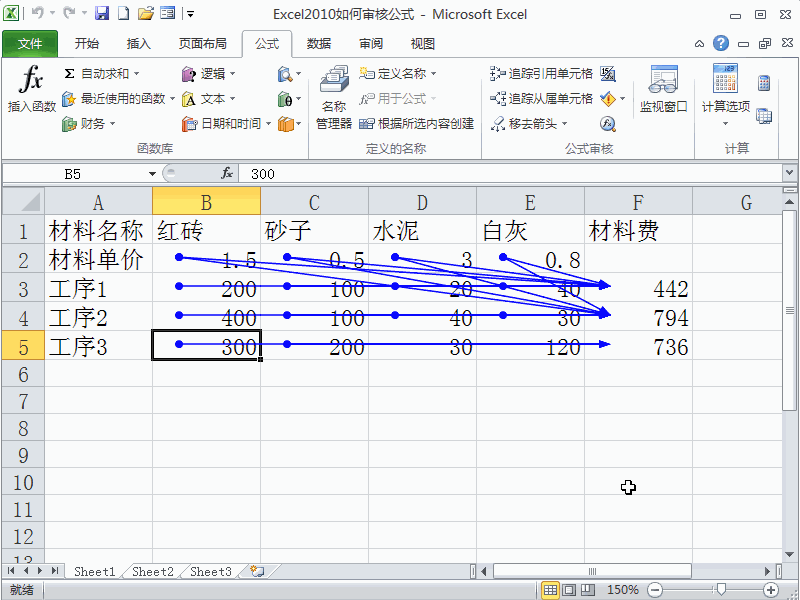Viewport: 800px width, 600px height.
Task: Click the Evaluate Formula magnifier icon
Action: click(x=608, y=124)
